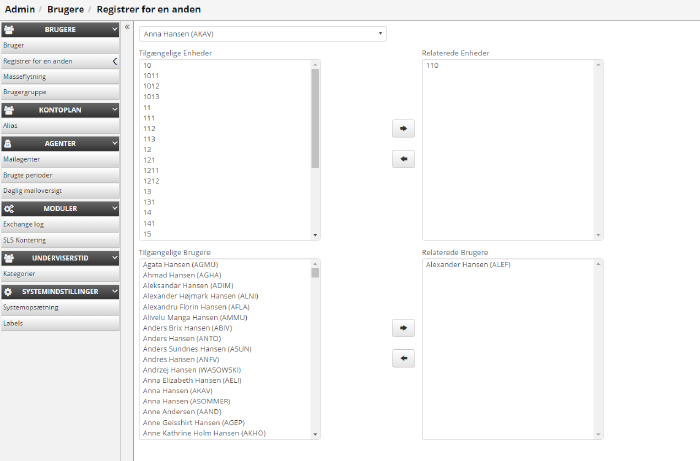Collapse the Kontoplan section
This screenshot has width=700, height=461.
point(115,110)
